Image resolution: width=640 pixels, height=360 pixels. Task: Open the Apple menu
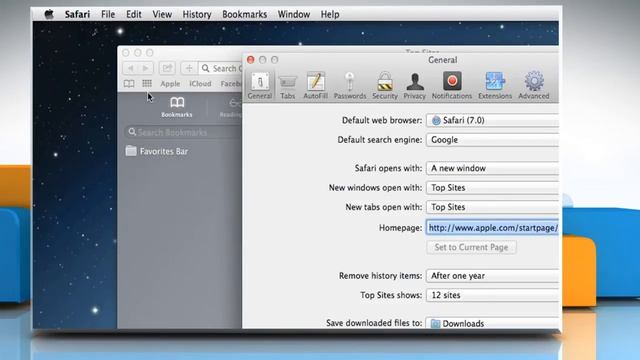[x=49, y=15]
